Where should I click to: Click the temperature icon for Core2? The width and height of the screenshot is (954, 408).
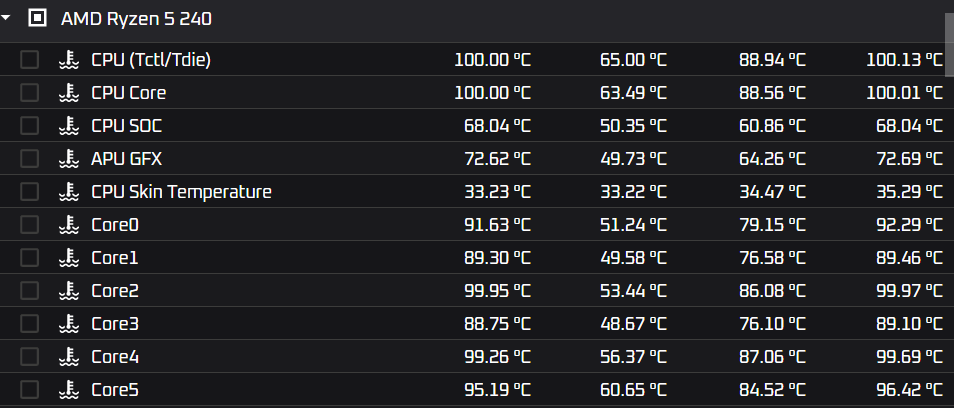69,291
